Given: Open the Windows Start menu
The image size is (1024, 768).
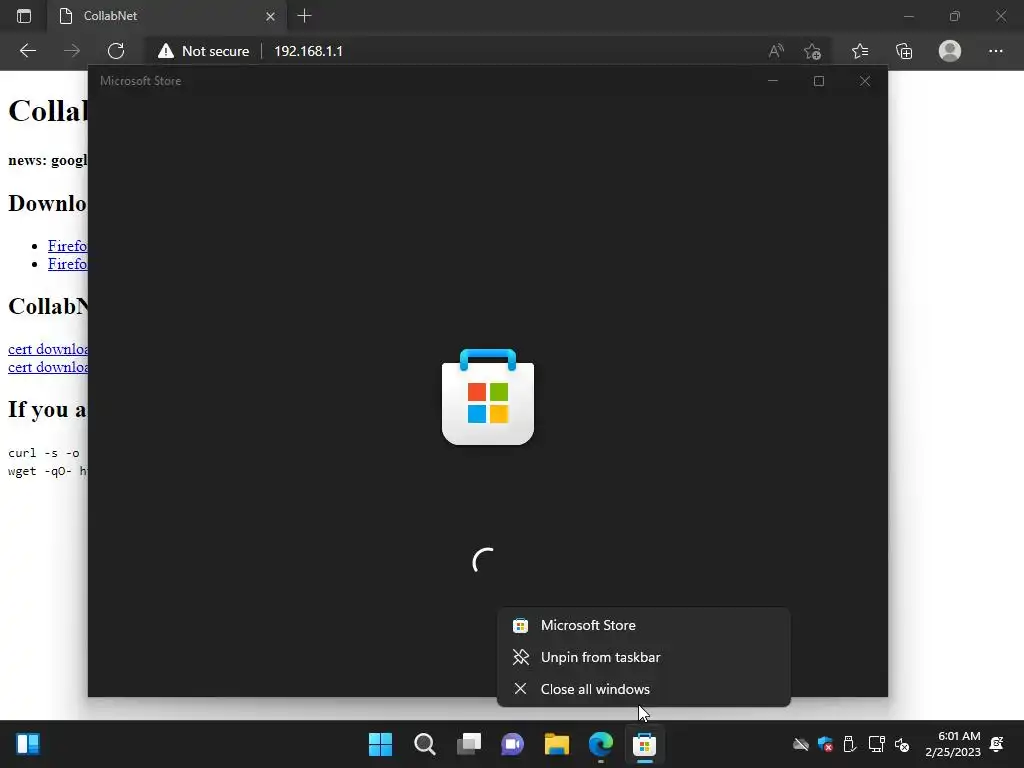Looking at the screenshot, I should coord(380,744).
